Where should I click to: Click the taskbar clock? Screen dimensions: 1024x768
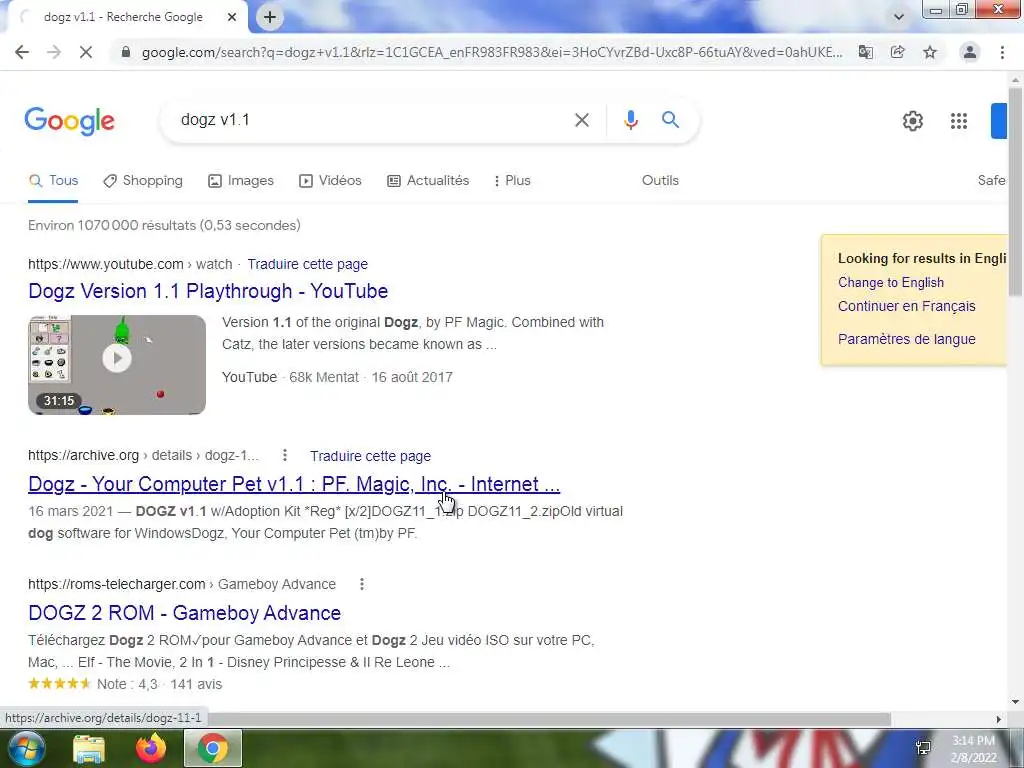pyautogui.click(x=974, y=749)
